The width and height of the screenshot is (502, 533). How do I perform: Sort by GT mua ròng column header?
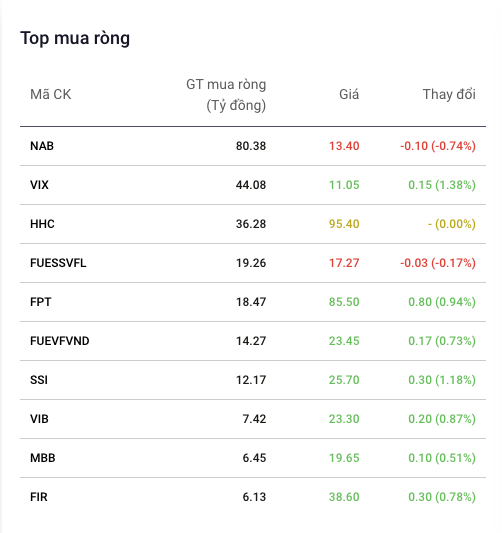click(226, 95)
